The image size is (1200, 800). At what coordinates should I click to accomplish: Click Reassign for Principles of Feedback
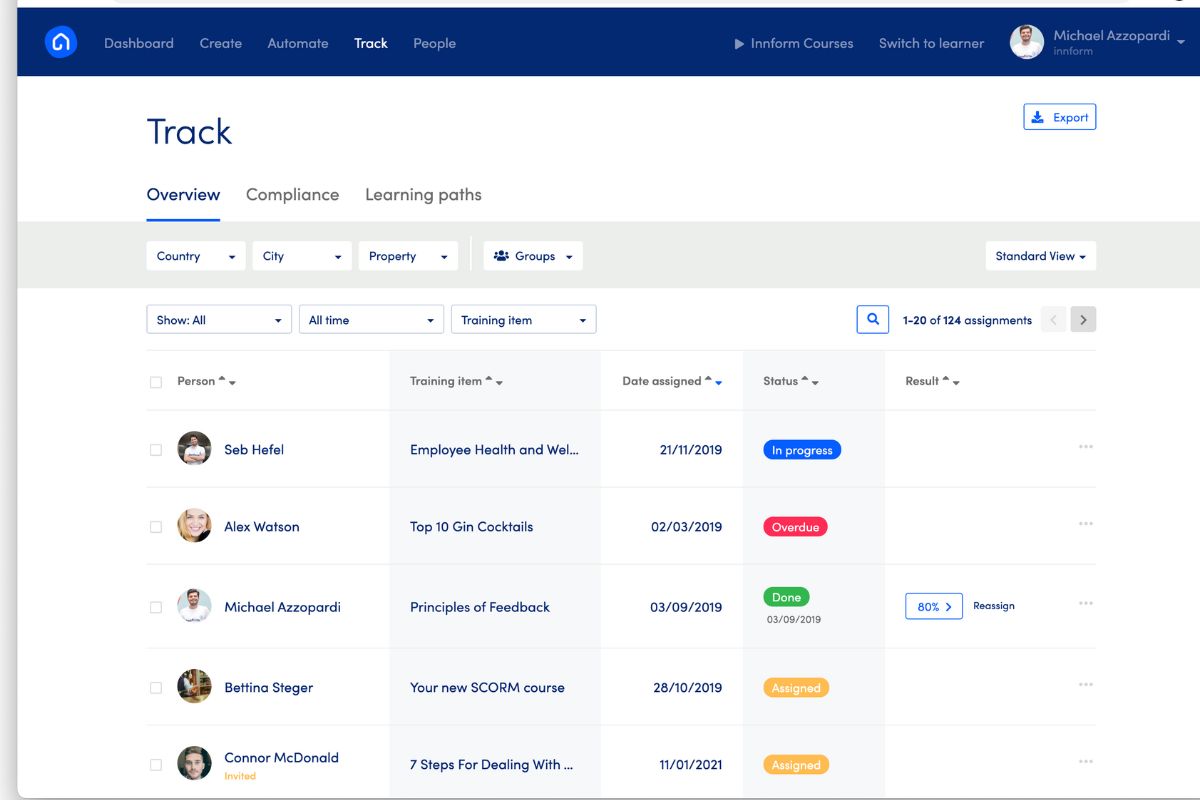[994, 606]
